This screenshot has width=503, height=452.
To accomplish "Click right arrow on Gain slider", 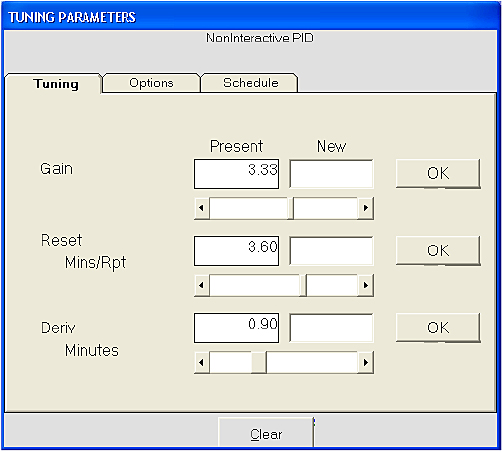I will point(366,208).
